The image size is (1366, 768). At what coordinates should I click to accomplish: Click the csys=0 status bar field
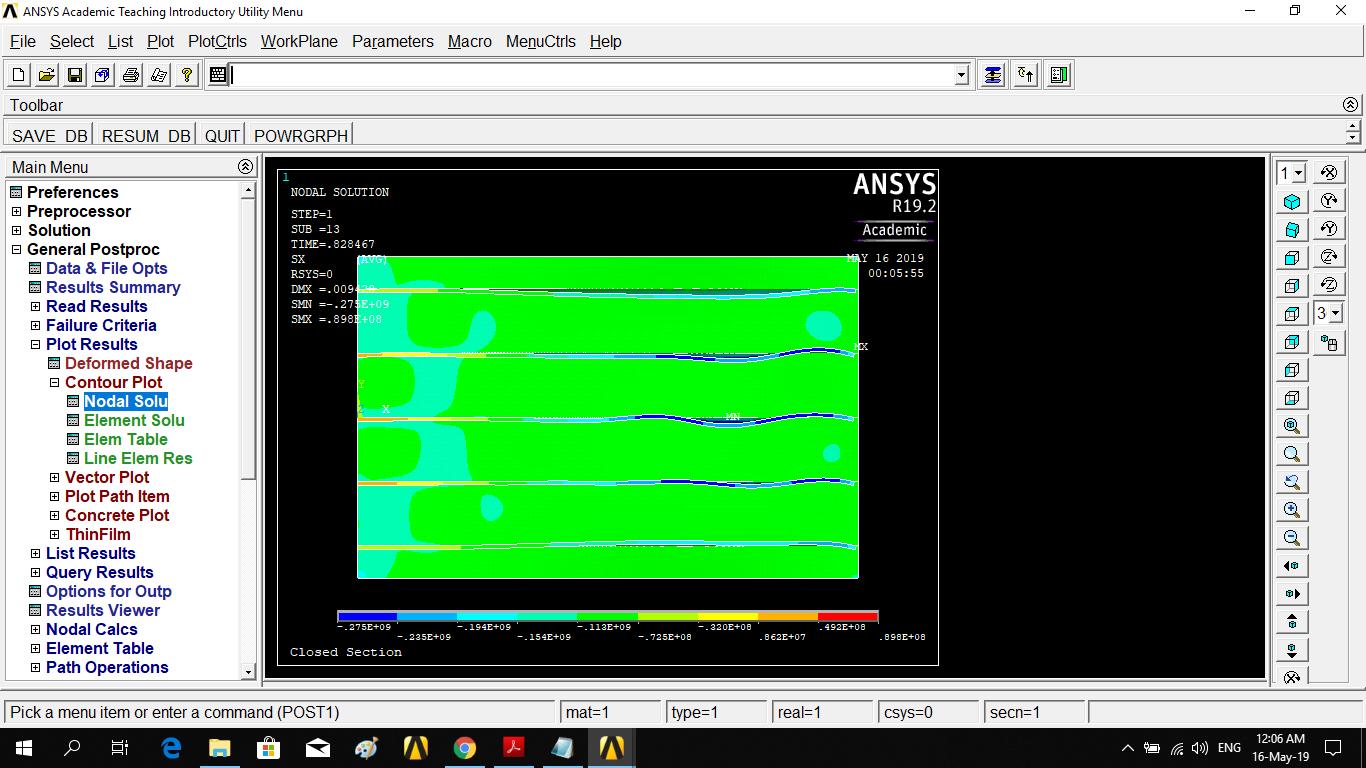(x=928, y=713)
